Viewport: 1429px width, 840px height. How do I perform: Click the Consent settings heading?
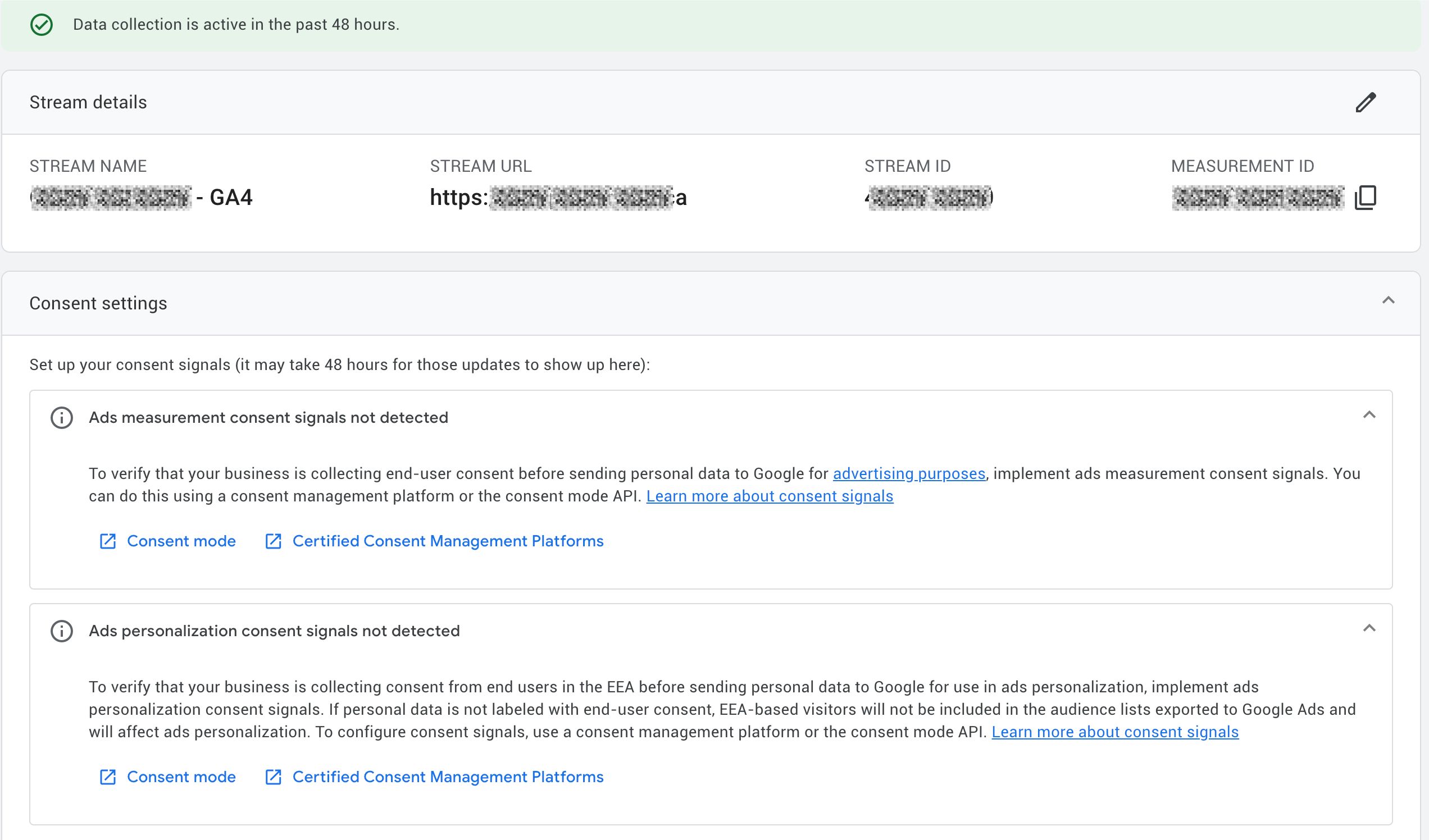(98, 304)
